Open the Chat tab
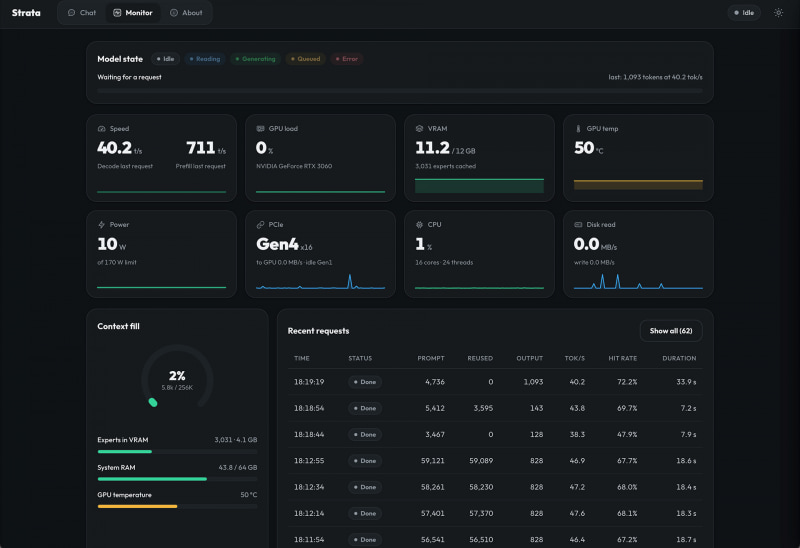Viewport: 800px width, 548px height. [82, 13]
